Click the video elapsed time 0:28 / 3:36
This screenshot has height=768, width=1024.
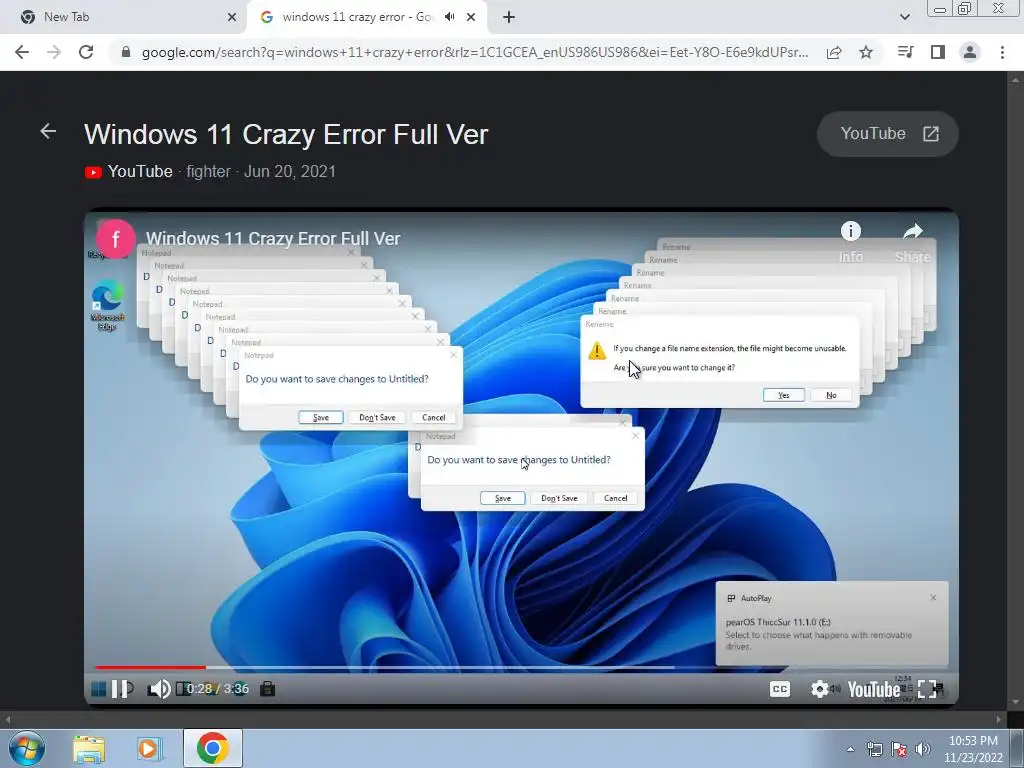pyautogui.click(x=217, y=689)
